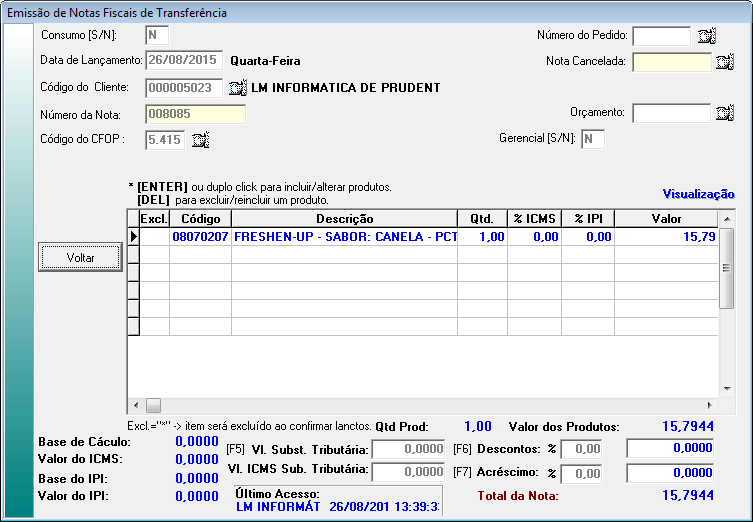
Task: Select product row FRESHEN-UP SABOR CANELA
Action: tap(344, 236)
